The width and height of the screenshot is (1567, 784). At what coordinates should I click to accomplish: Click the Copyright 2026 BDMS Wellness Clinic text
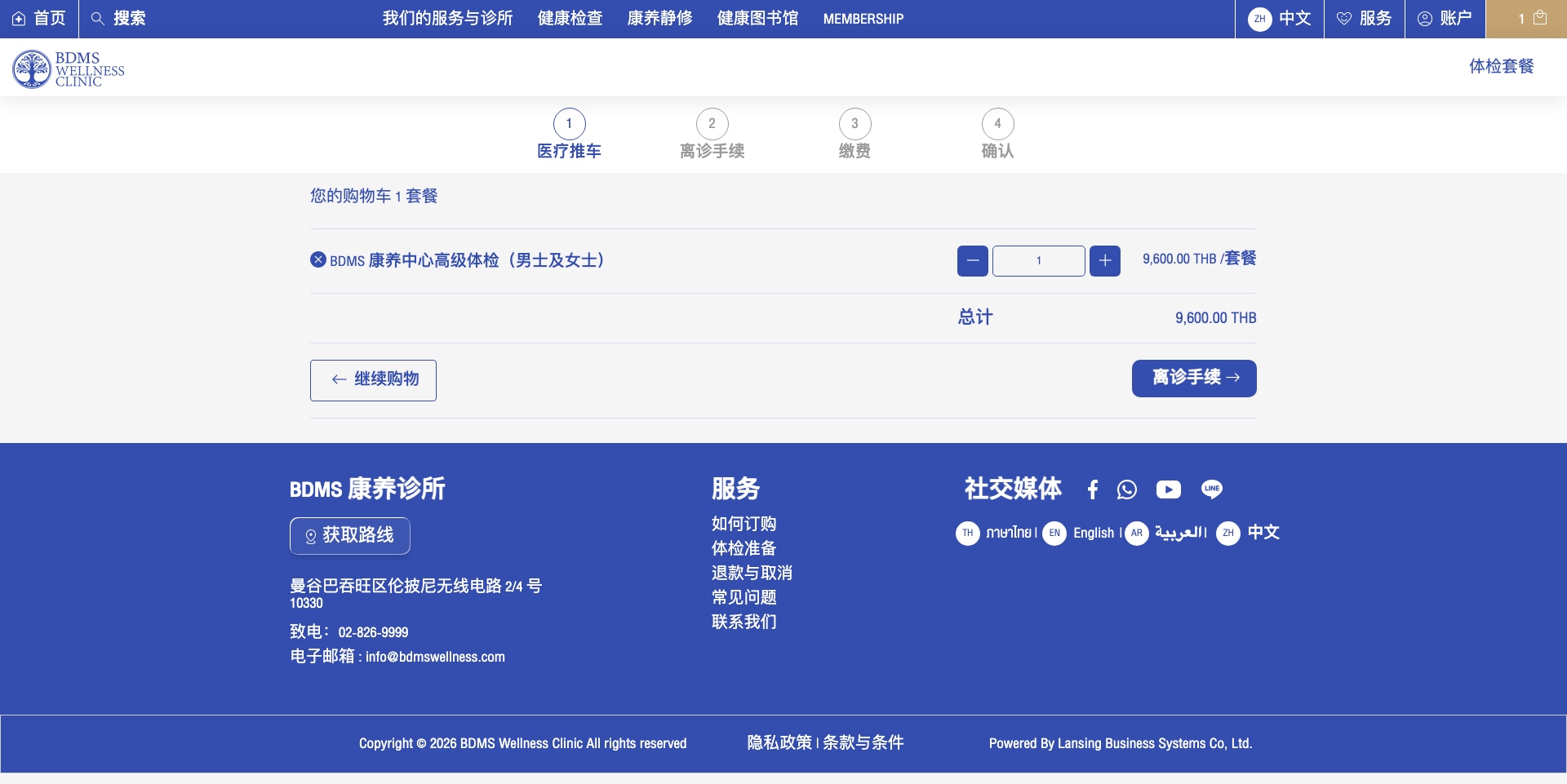pyautogui.click(x=523, y=743)
